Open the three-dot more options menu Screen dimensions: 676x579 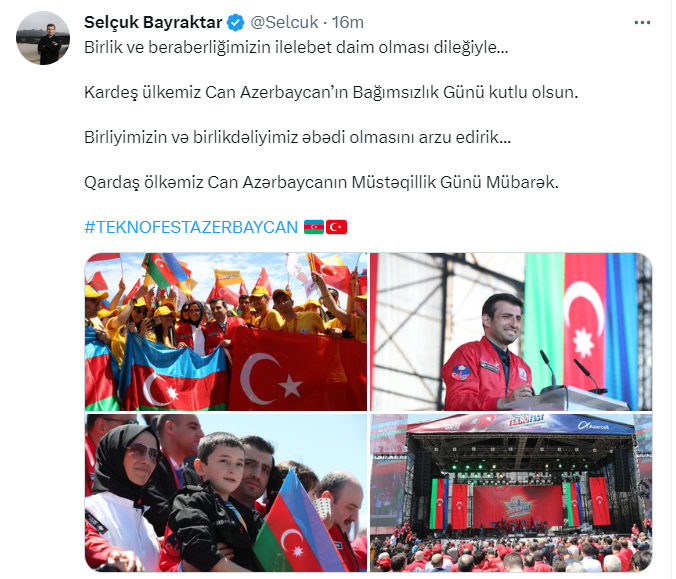click(x=642, y=22)
